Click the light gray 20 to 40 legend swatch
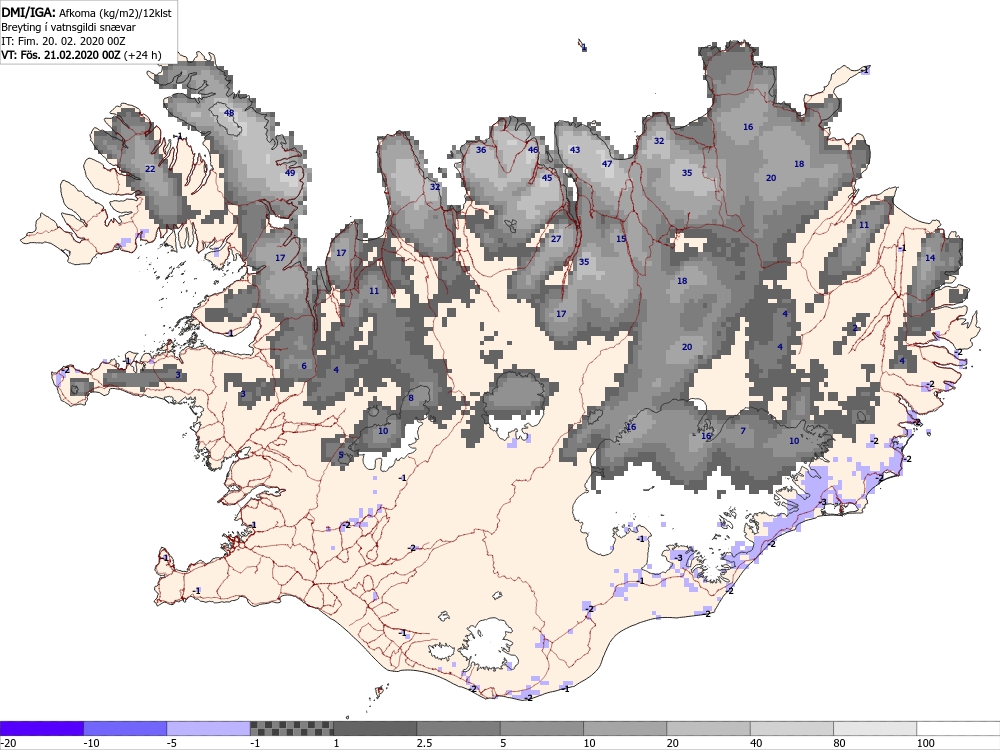Image resolution: width=1000 pixels, height=750 pixels. pyautogui.click(x=708, y=728)
